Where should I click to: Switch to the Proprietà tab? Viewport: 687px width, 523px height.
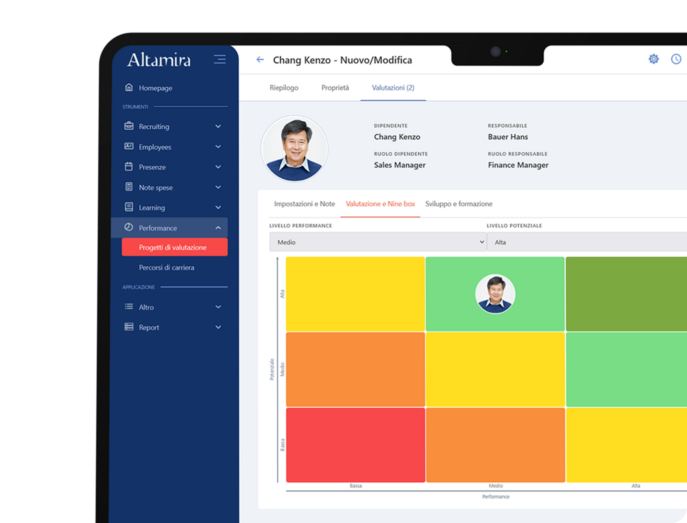click(x=335, y=88)
